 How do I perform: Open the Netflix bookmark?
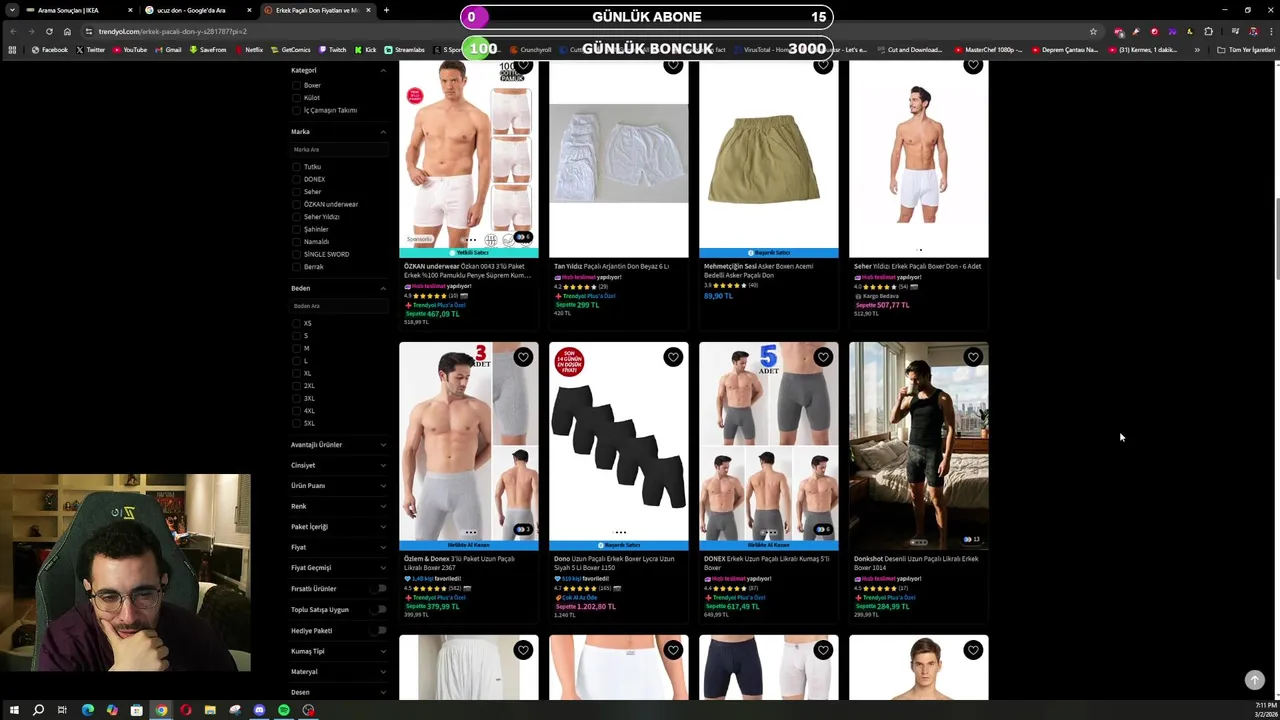[249, 50]
